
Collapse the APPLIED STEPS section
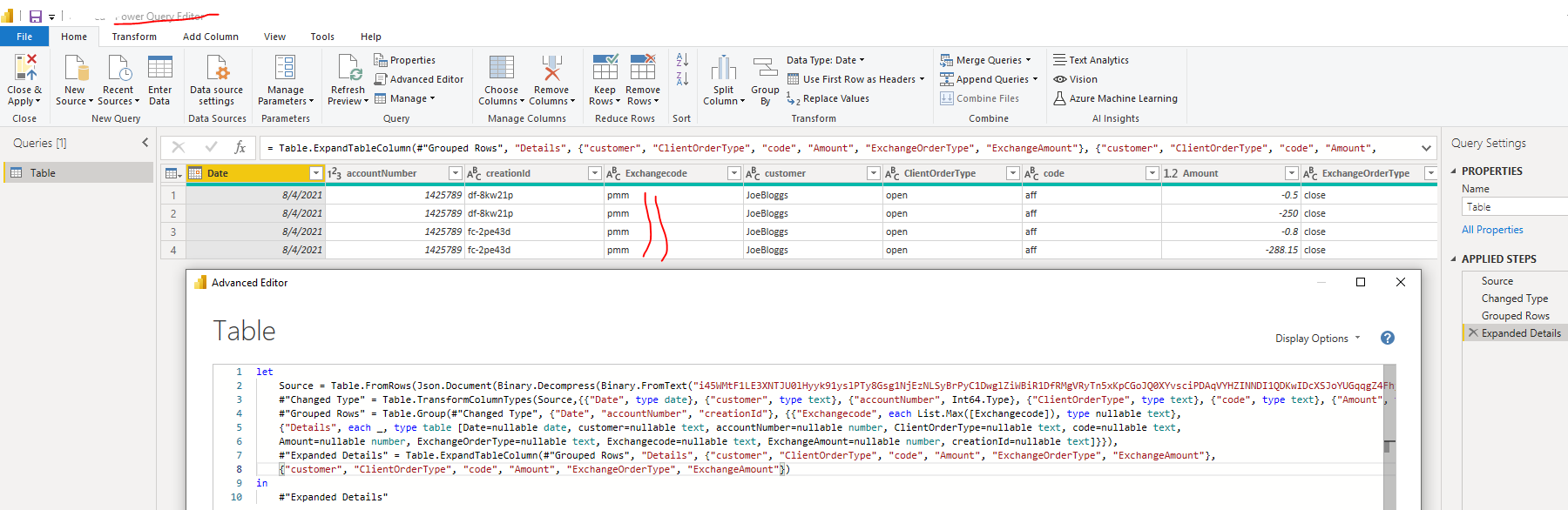(1453, 259)
